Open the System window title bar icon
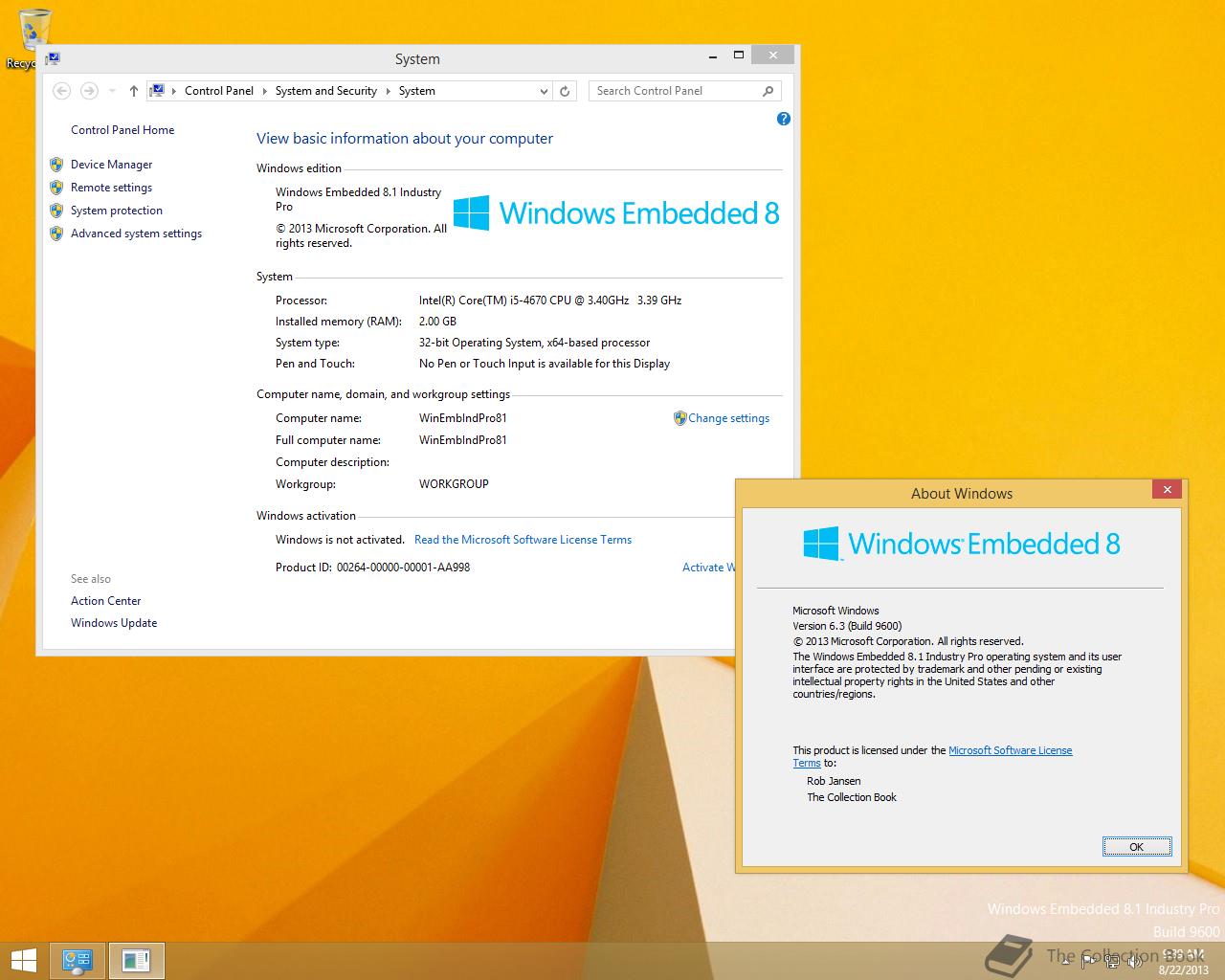 tap(54, 57)
